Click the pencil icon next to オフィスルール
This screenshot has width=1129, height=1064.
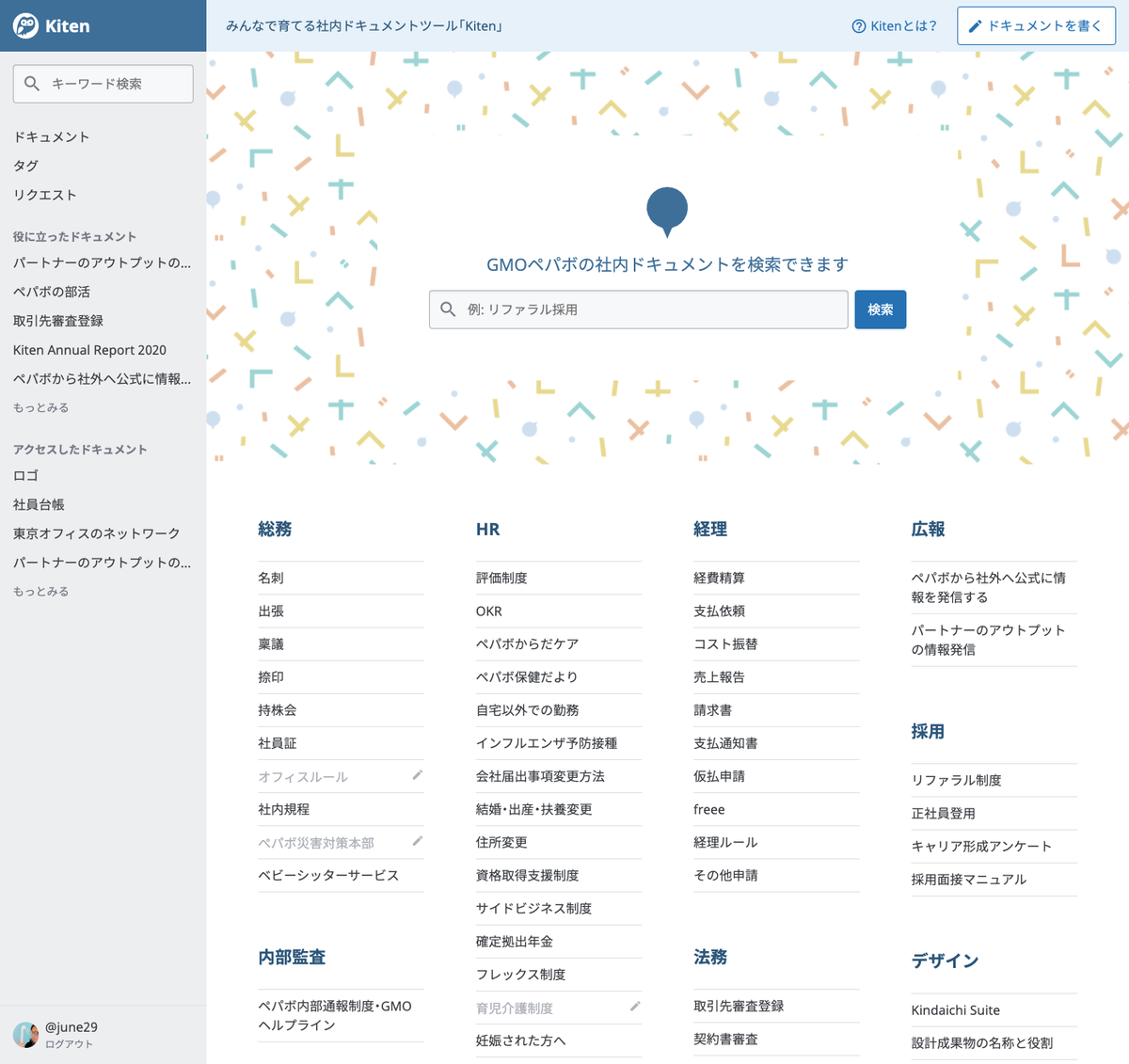[x=418, y=775]
